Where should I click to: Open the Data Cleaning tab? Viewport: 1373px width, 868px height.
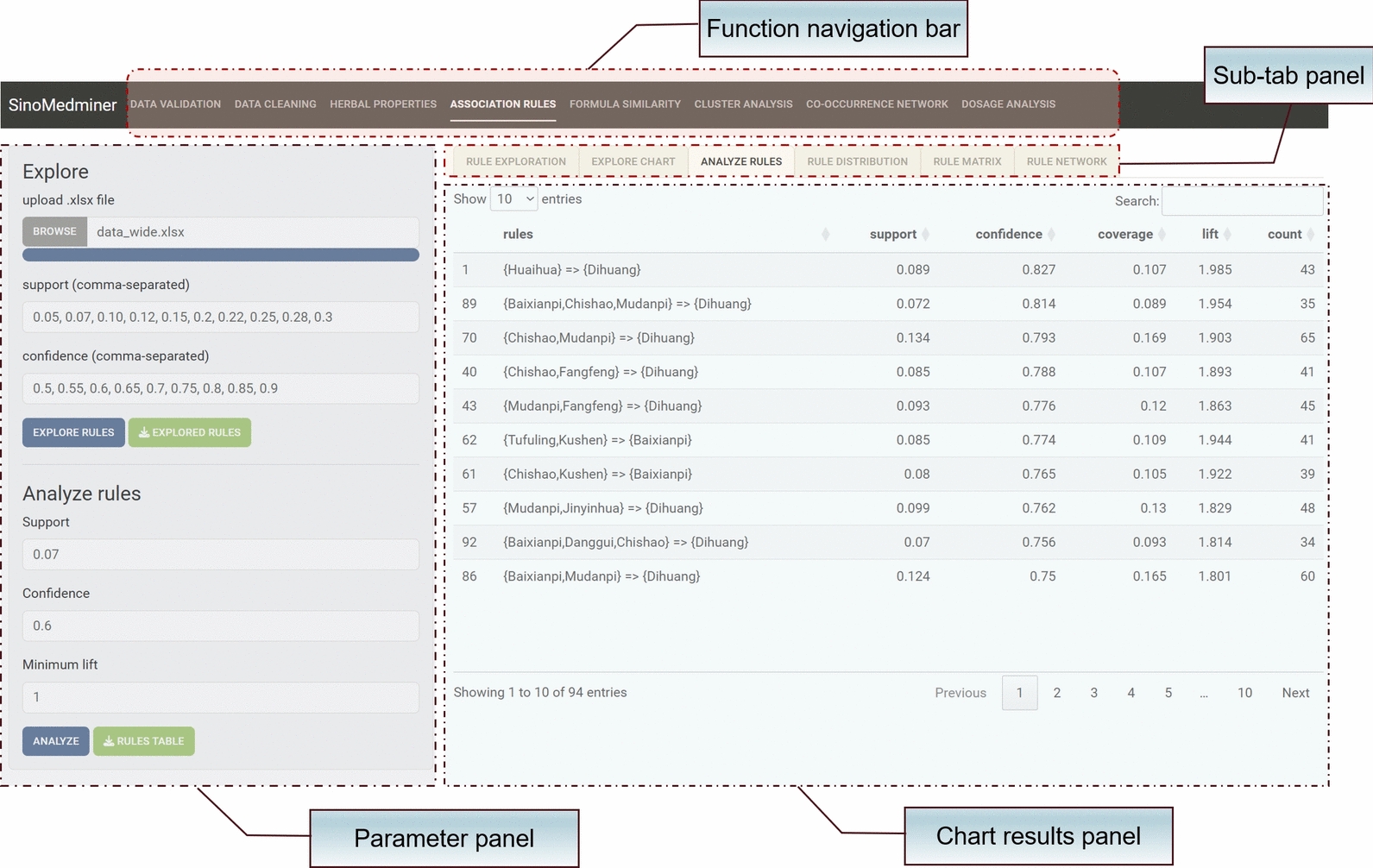coord(275,104)
